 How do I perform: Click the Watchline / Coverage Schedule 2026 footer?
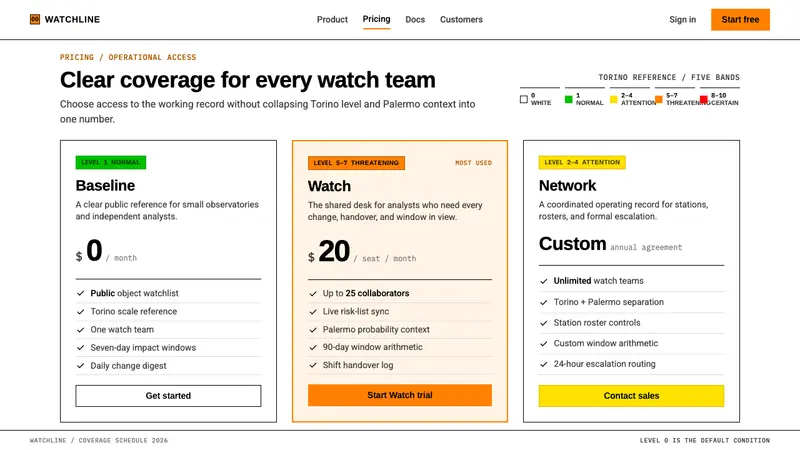pyautogui.click(x=98, y=440)
